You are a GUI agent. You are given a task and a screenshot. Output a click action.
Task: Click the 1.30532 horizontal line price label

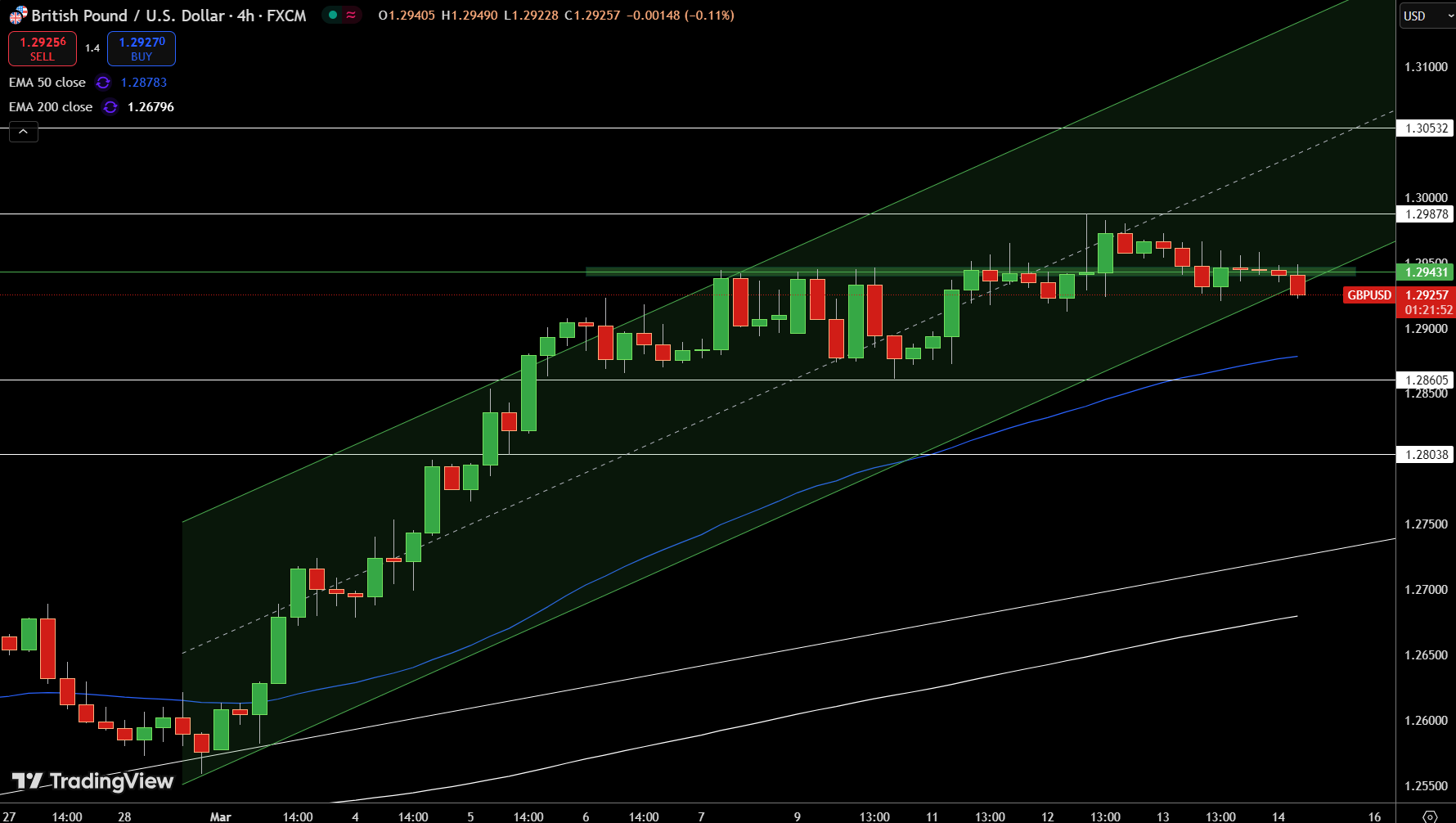pyautogui.click(x=1426, y=128)
